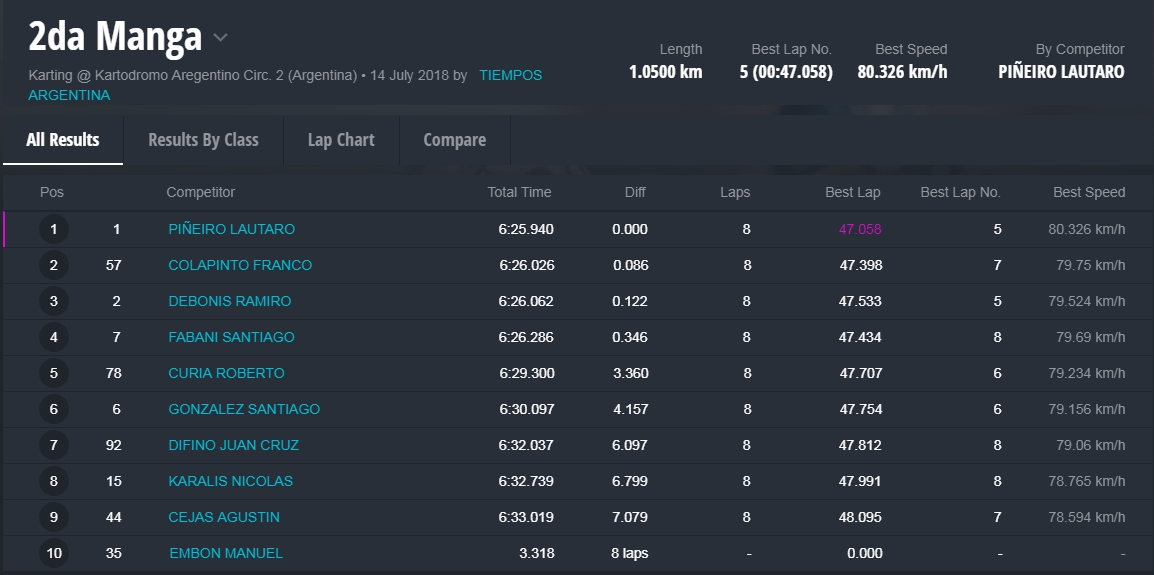View CURIA ROBERTO's competitor page
This screenshot has width=1154, height=575.
pyautogui.click(x=226, y=373)
